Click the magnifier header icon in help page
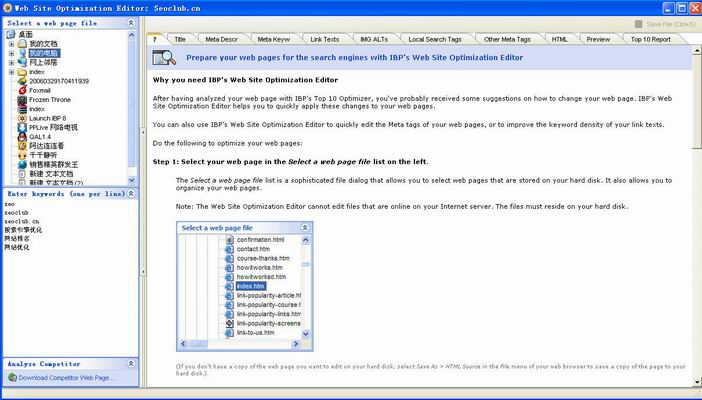 (x=164, y=57)
